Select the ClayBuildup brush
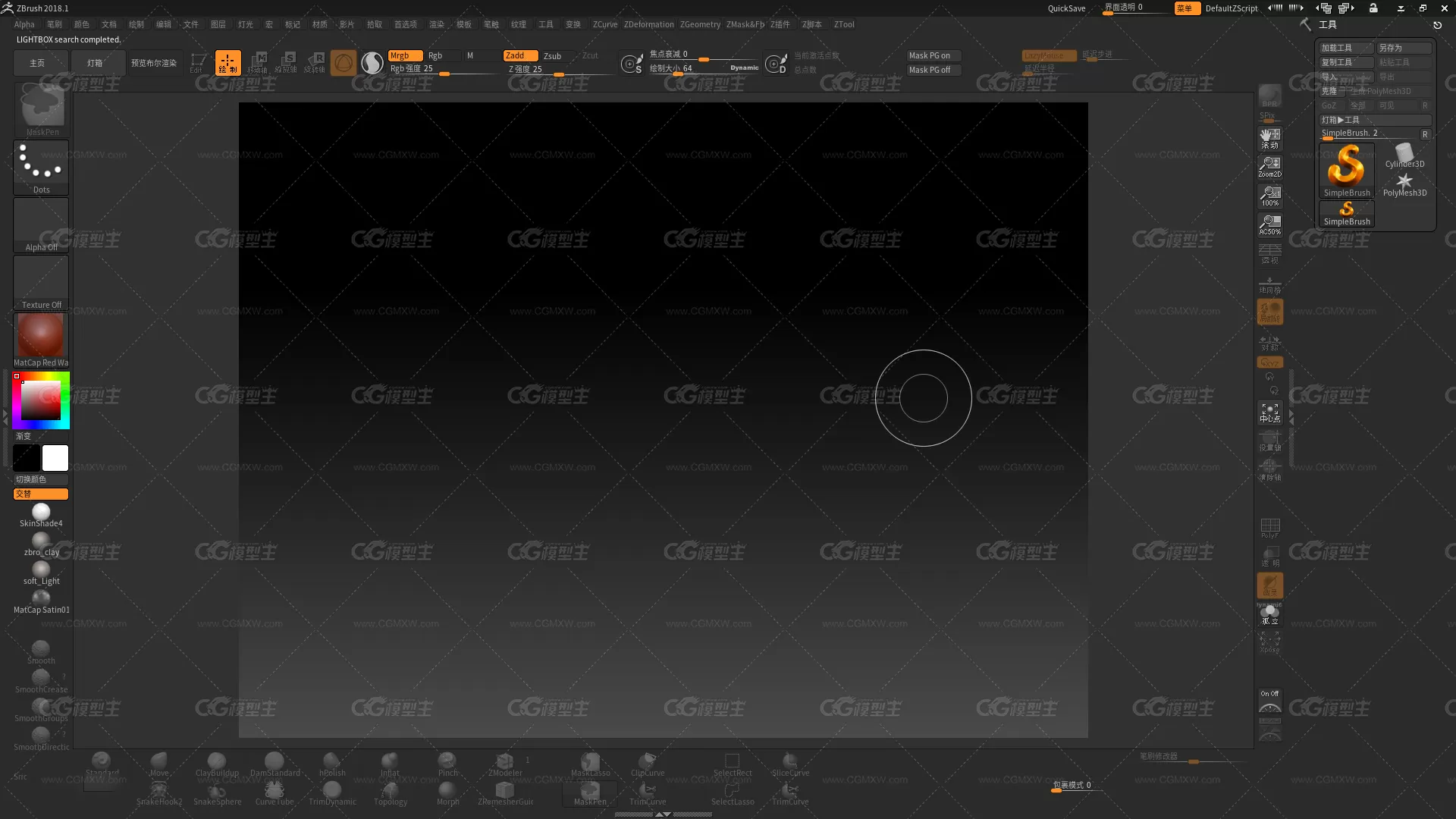Screen dimensions: 1456x819 pos(216,764)
